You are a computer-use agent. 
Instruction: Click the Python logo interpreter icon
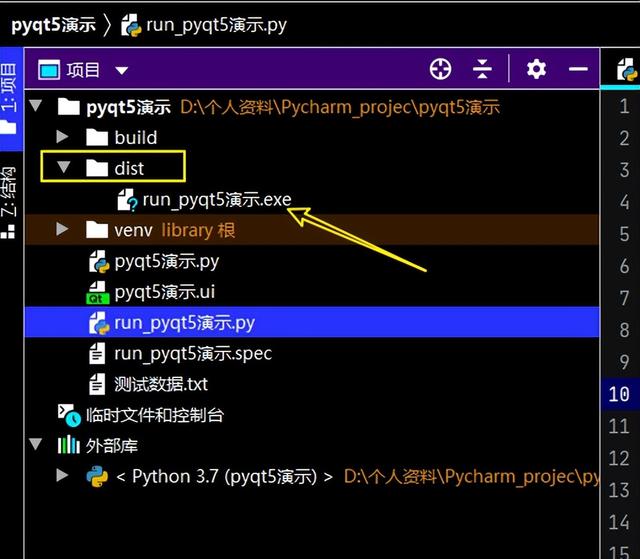coord(97,476)
